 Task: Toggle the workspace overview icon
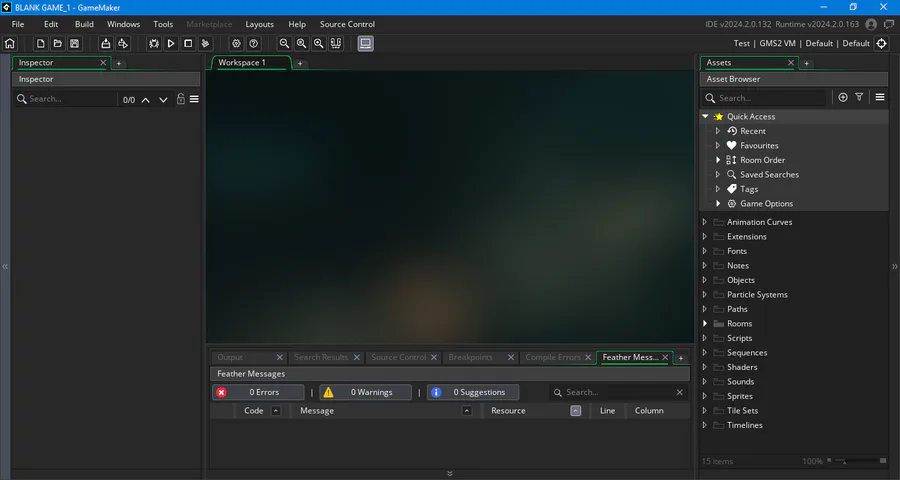point(336,44)
